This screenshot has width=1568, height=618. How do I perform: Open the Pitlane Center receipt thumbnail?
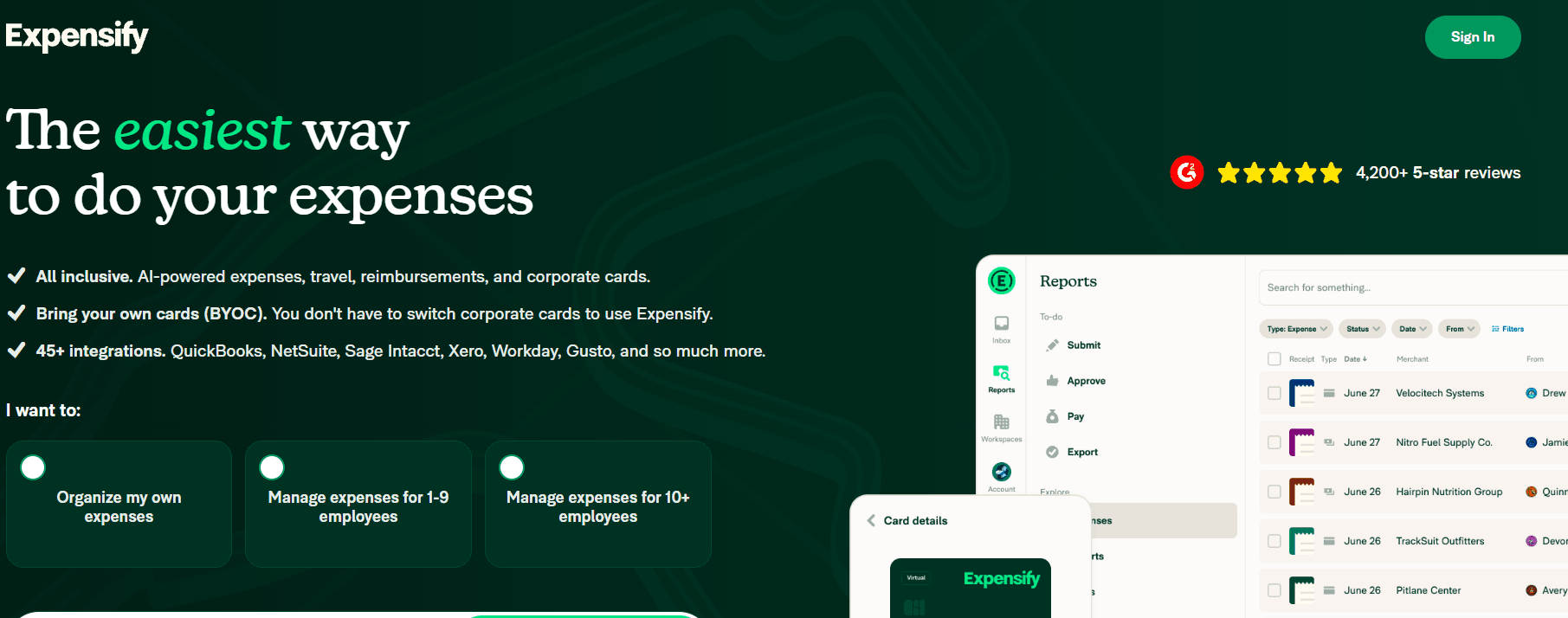pyautogui.click(x=1301, y=590)
